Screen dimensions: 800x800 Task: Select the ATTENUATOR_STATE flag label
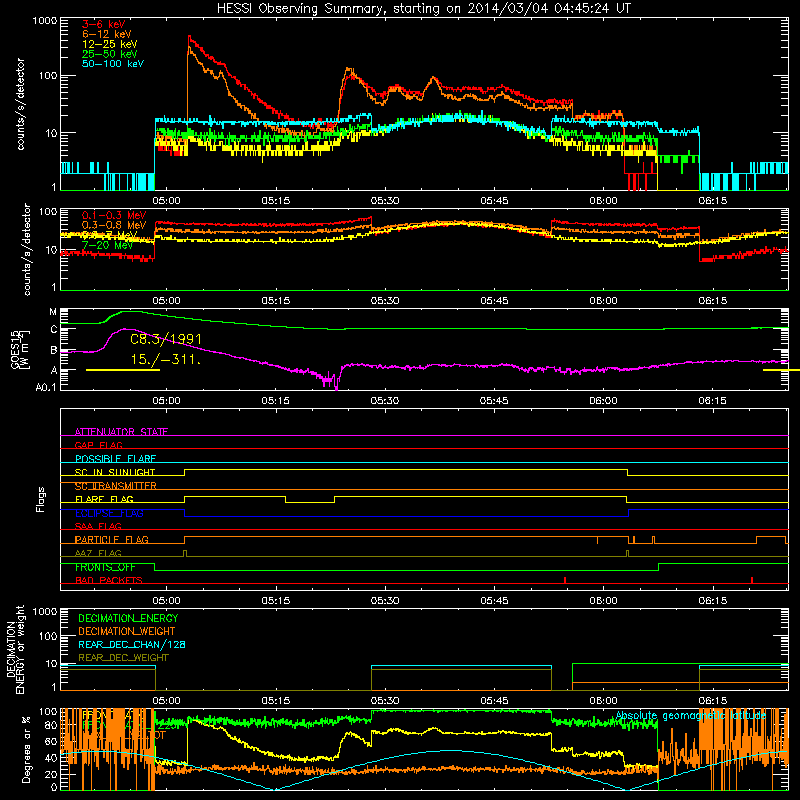[121, 432]
